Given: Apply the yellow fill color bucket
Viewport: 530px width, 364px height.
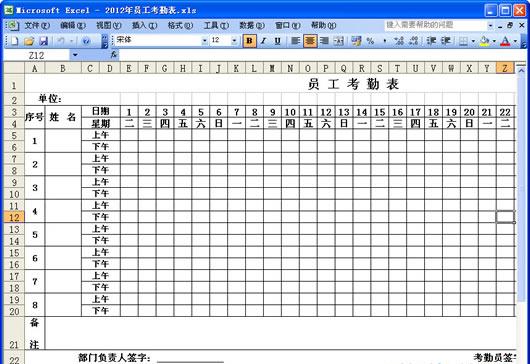Looking at the screenshot, I should point(485,41).
